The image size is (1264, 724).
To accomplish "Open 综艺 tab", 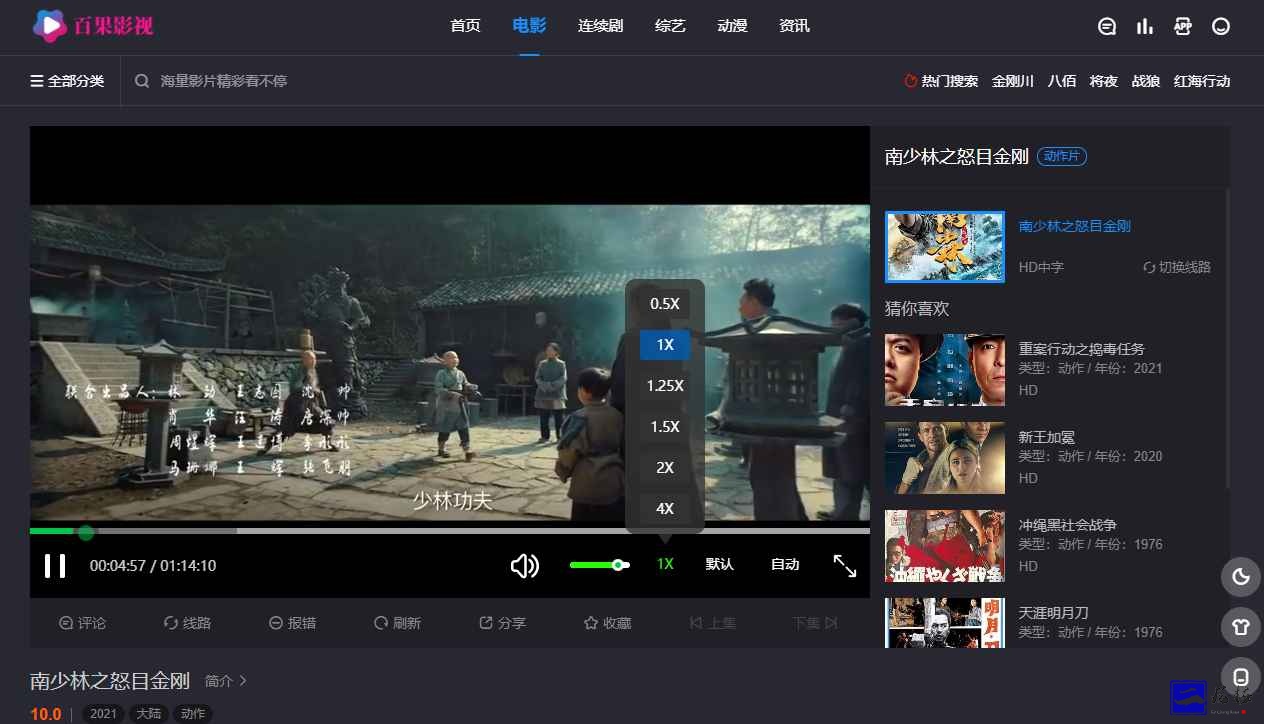I will pyautogui.click(x=670, y=26).
